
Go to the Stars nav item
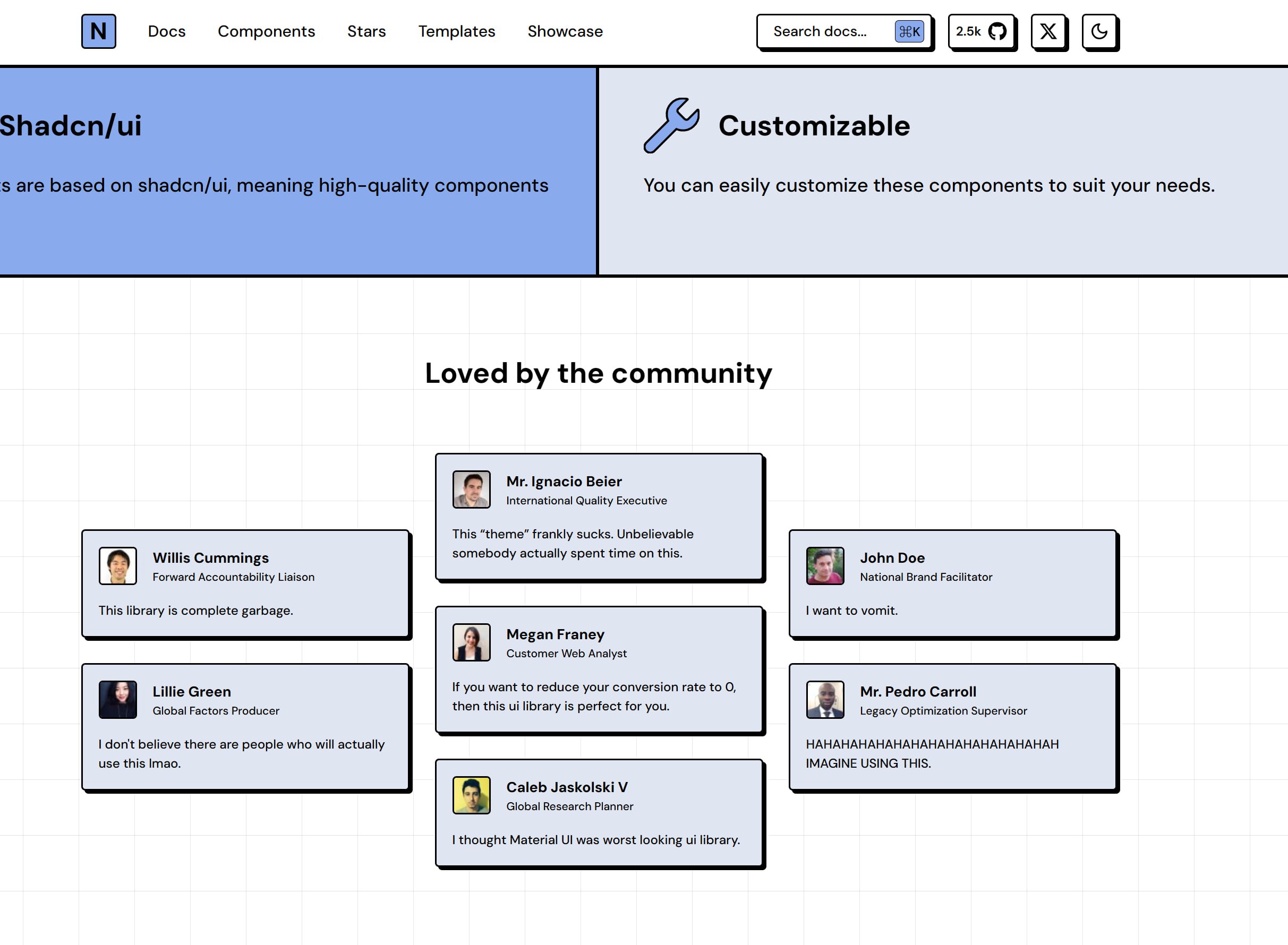click(x=366, y=31)
